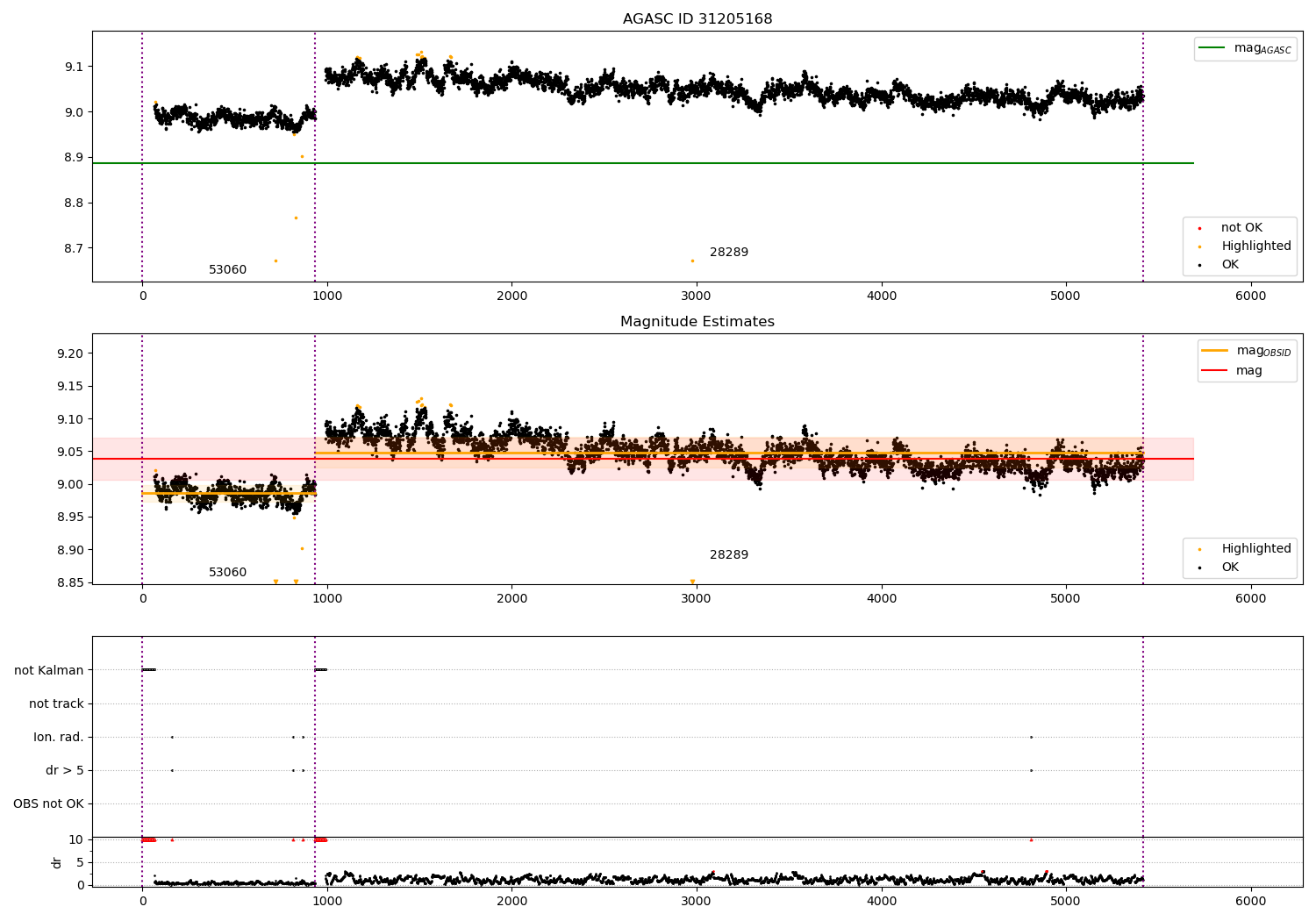Screen dimensions: 1316x921
Task: Select the 'not track' row label
Action: [x=56, y=704]
